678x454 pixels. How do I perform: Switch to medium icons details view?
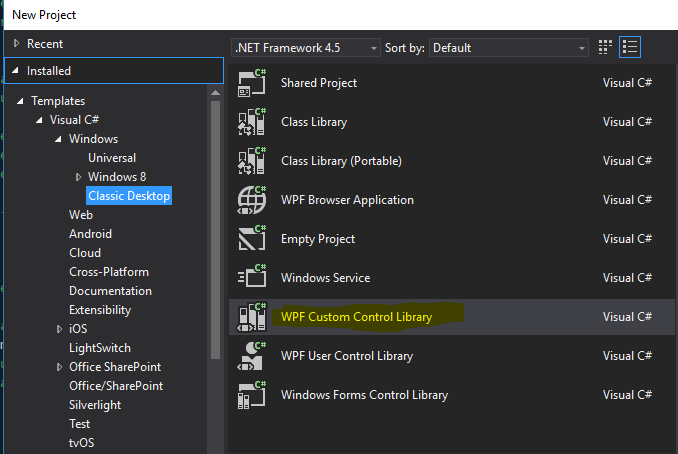[x=630, y=47]
